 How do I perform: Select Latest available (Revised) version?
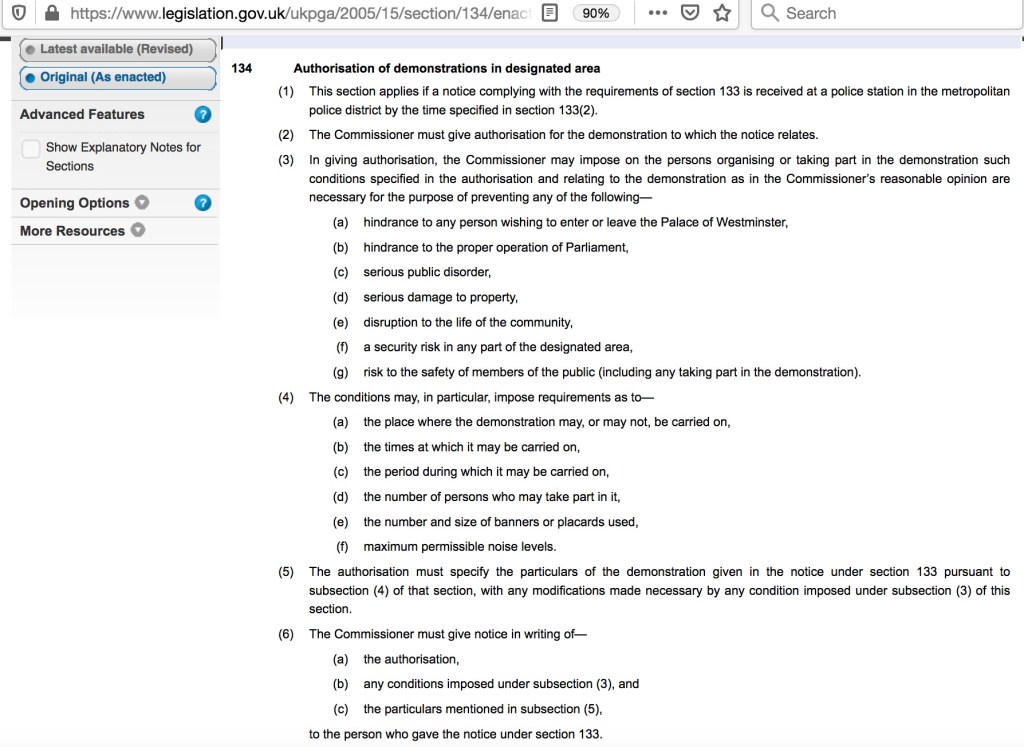(x=117, y=49)
